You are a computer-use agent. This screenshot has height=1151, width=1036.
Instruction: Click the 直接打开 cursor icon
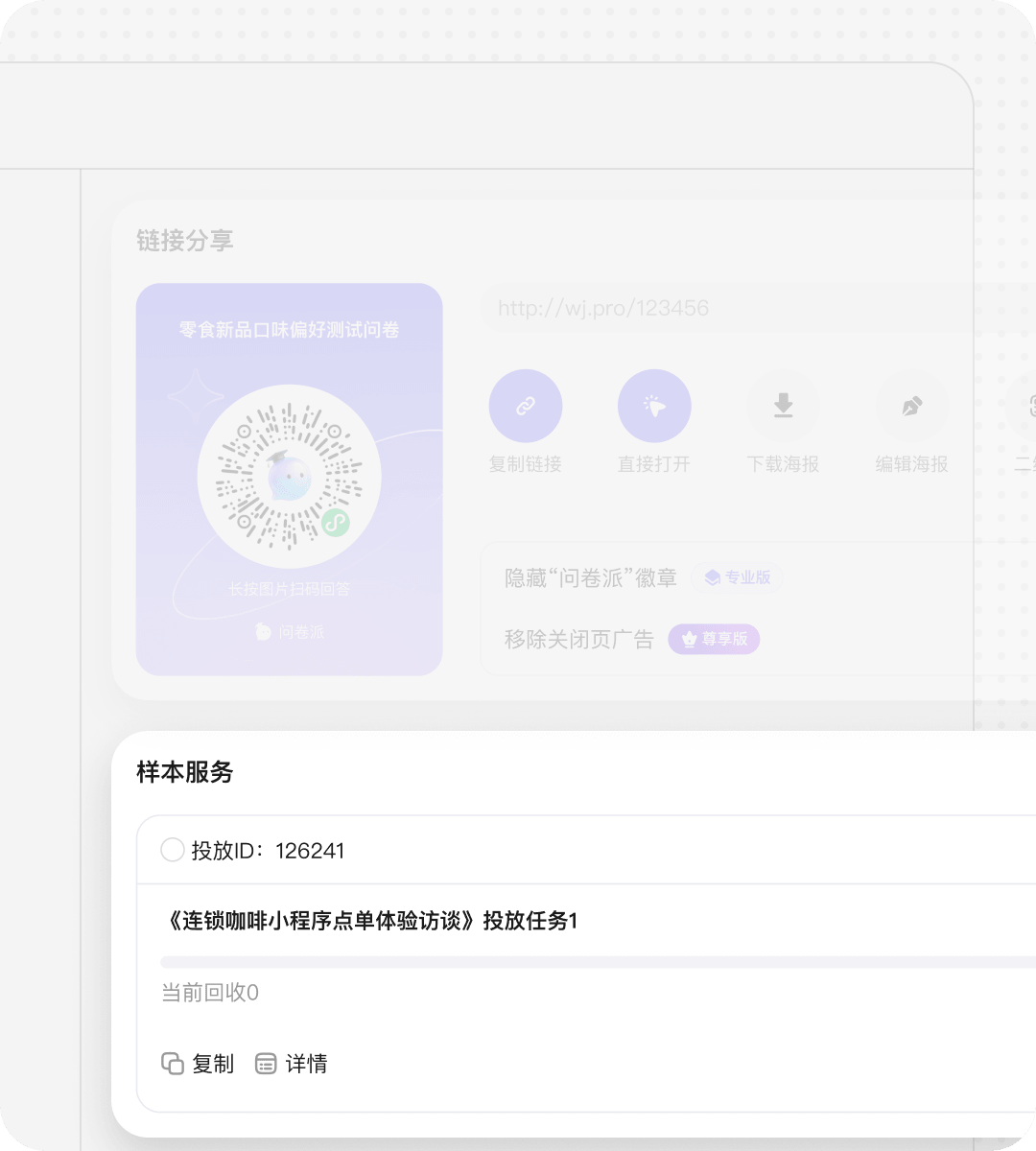tap(654, 406)
